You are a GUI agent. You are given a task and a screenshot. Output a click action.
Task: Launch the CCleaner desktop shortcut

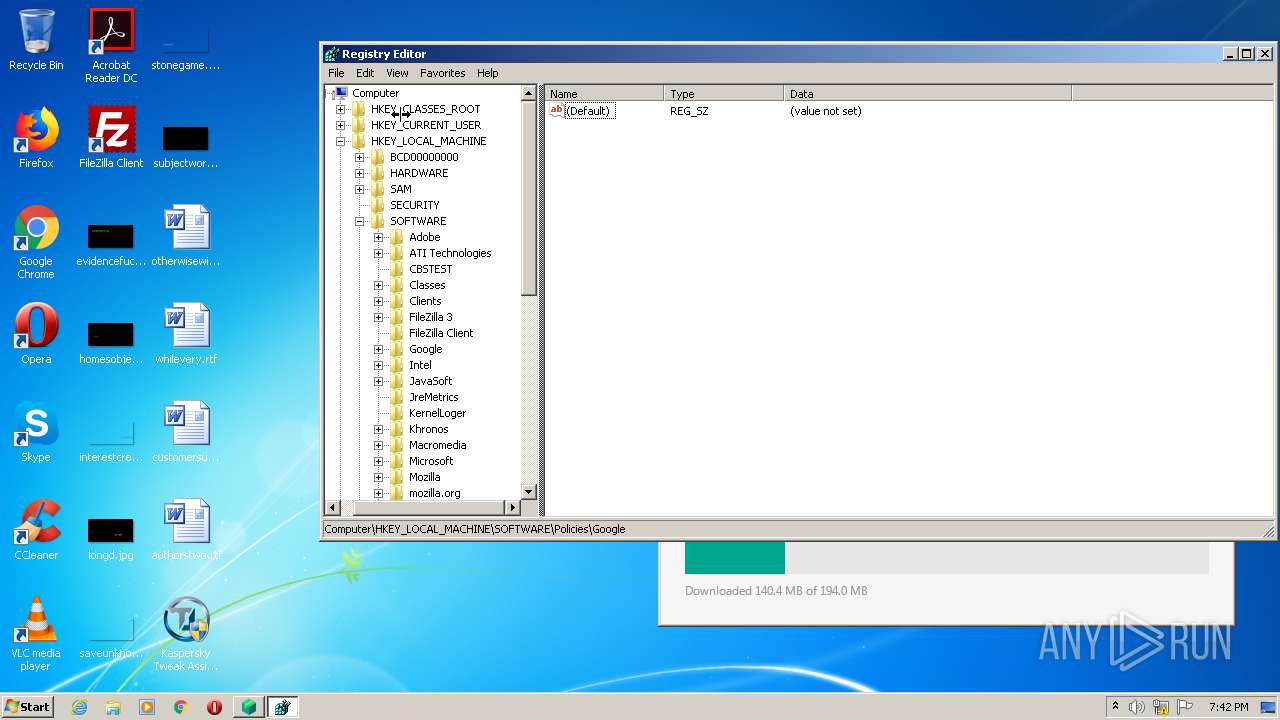point(36,529)
